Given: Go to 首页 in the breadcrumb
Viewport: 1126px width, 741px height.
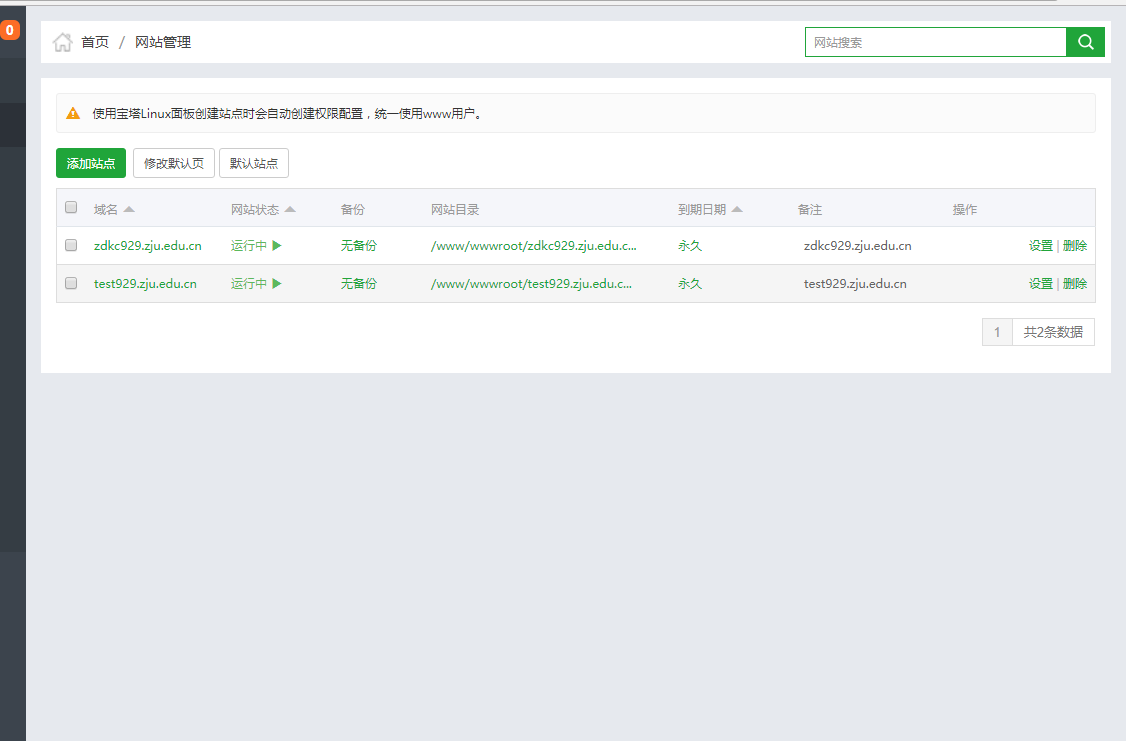Looking at the screenshot, I should [95, 42].
